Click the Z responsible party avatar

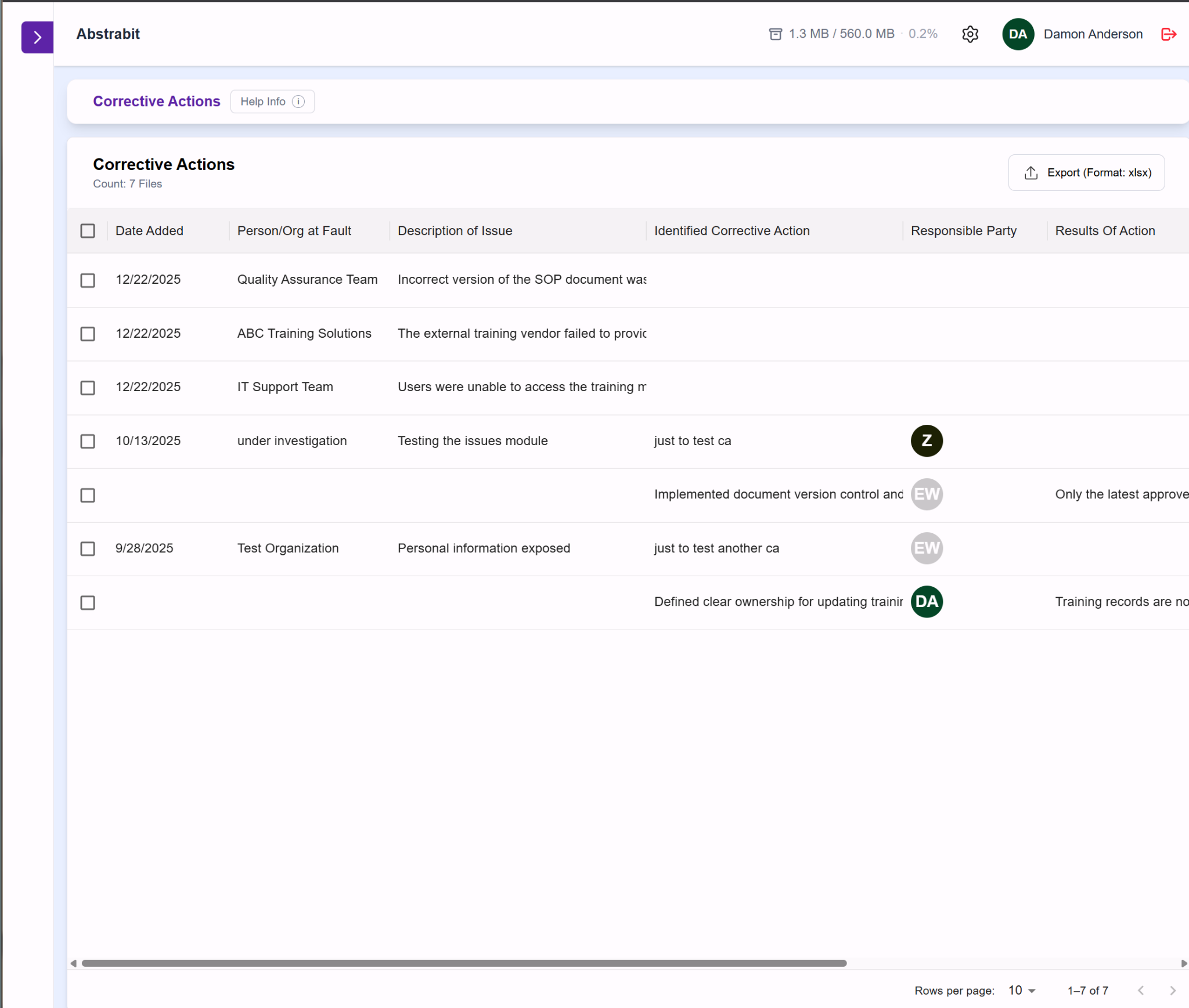(x=927, y=441)
